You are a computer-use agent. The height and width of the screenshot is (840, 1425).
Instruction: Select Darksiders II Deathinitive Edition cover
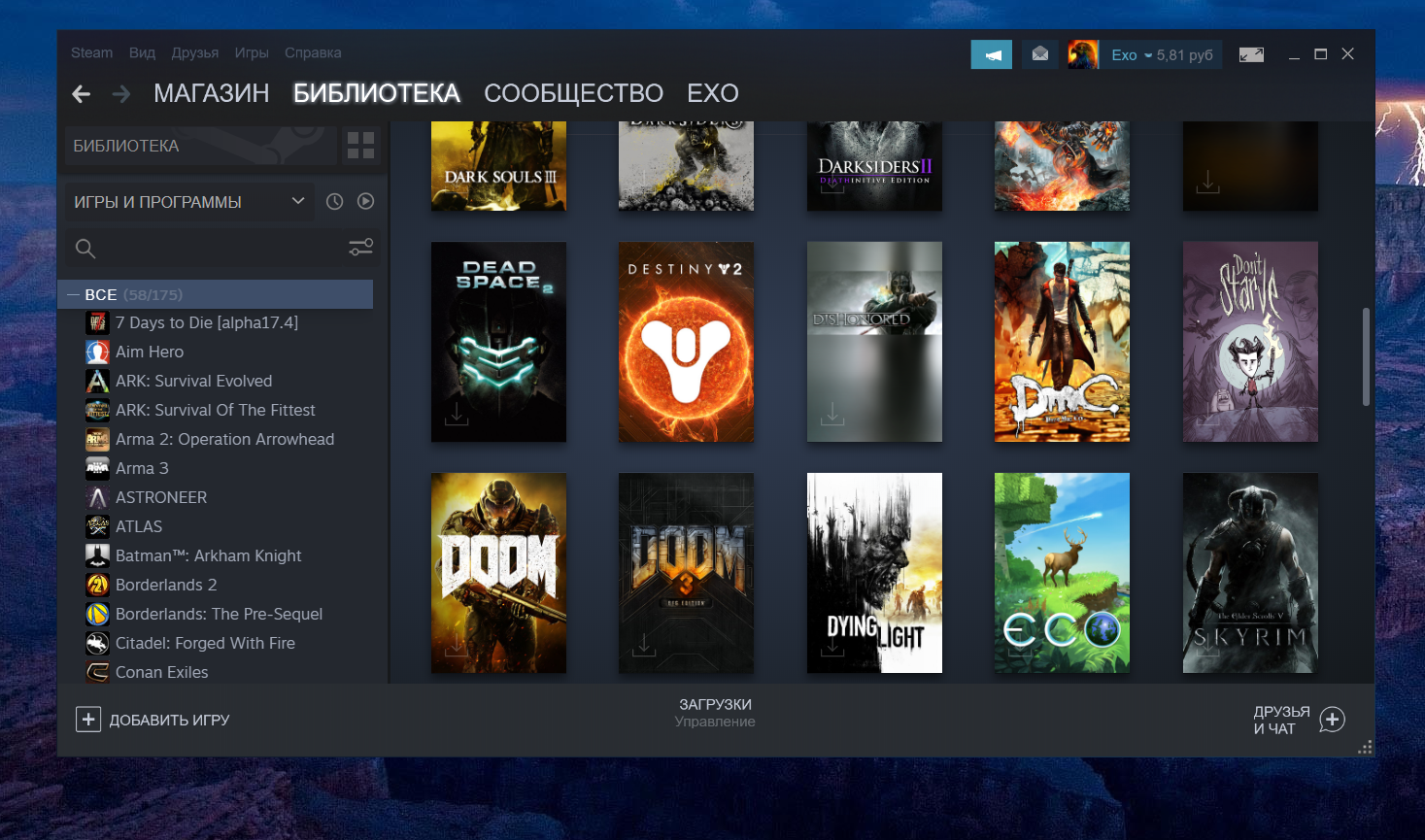874,166
